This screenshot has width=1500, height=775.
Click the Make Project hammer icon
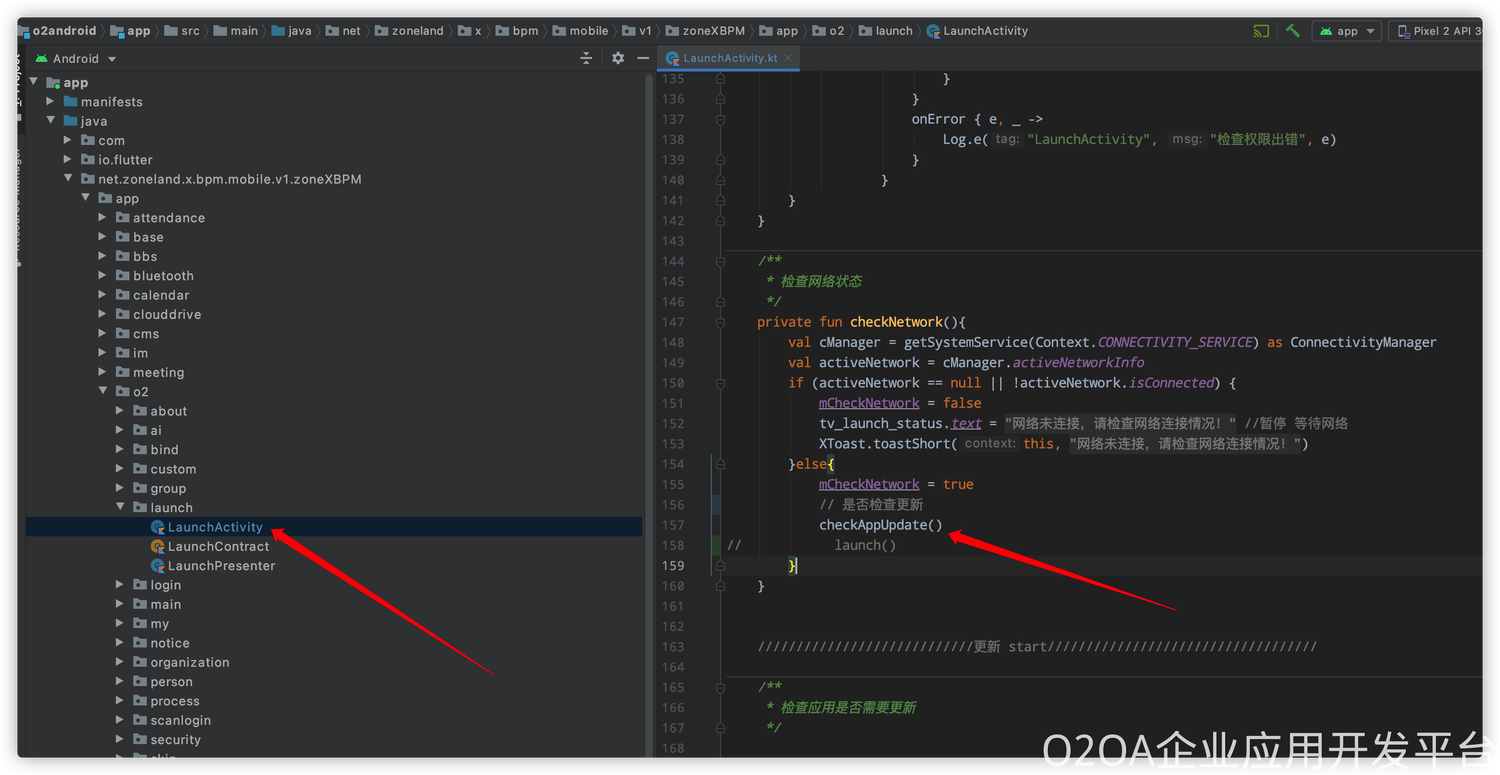(1293, 31)
